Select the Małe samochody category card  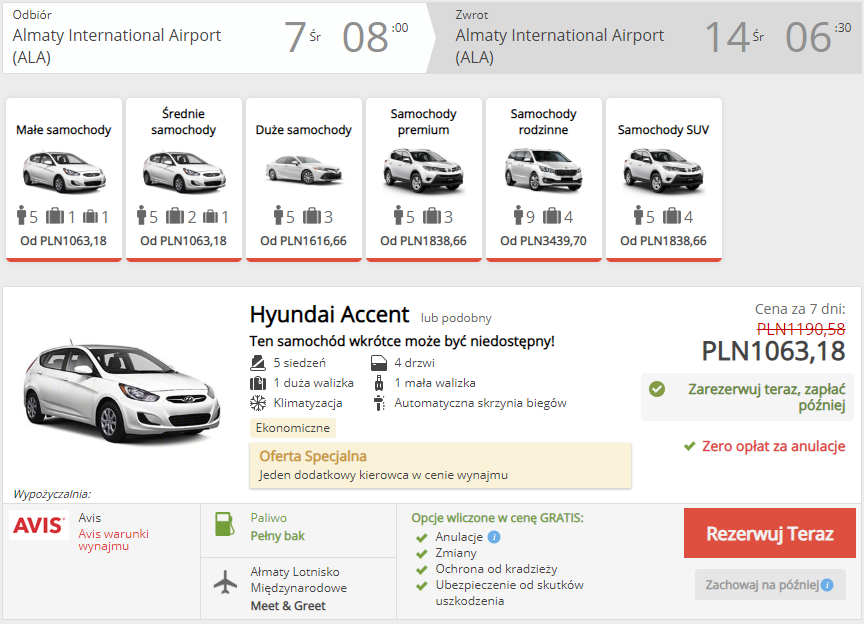coord(64,179)
